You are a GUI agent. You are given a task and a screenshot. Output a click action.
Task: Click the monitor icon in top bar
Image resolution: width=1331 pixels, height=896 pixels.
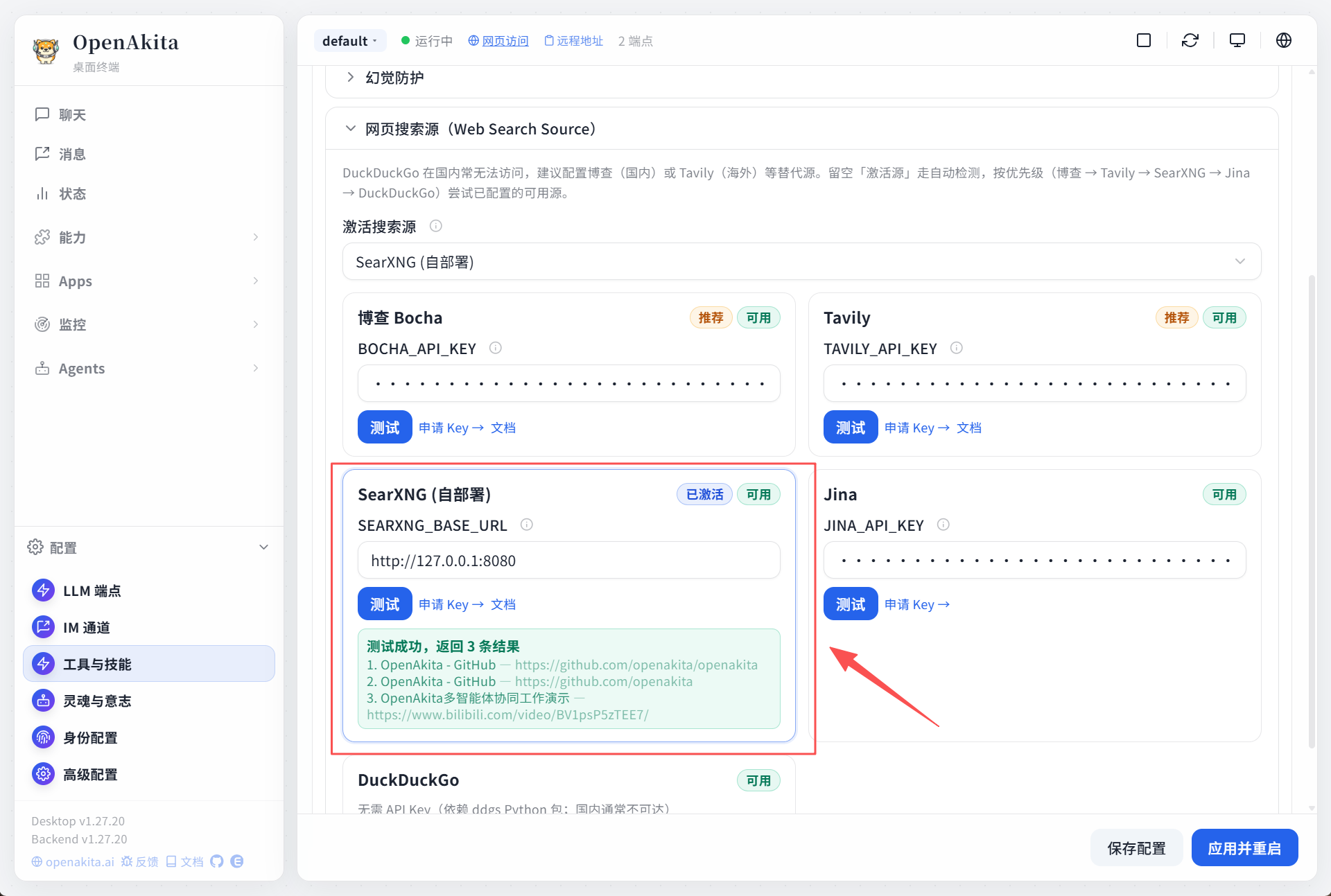click(x=1237, y=40)
